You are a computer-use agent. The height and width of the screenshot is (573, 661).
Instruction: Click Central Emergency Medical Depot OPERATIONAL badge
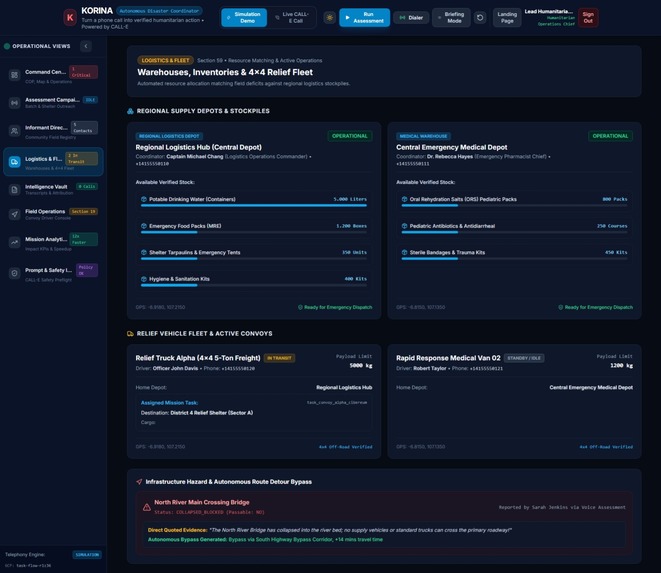pyautogui.click(x=610, y=136)
